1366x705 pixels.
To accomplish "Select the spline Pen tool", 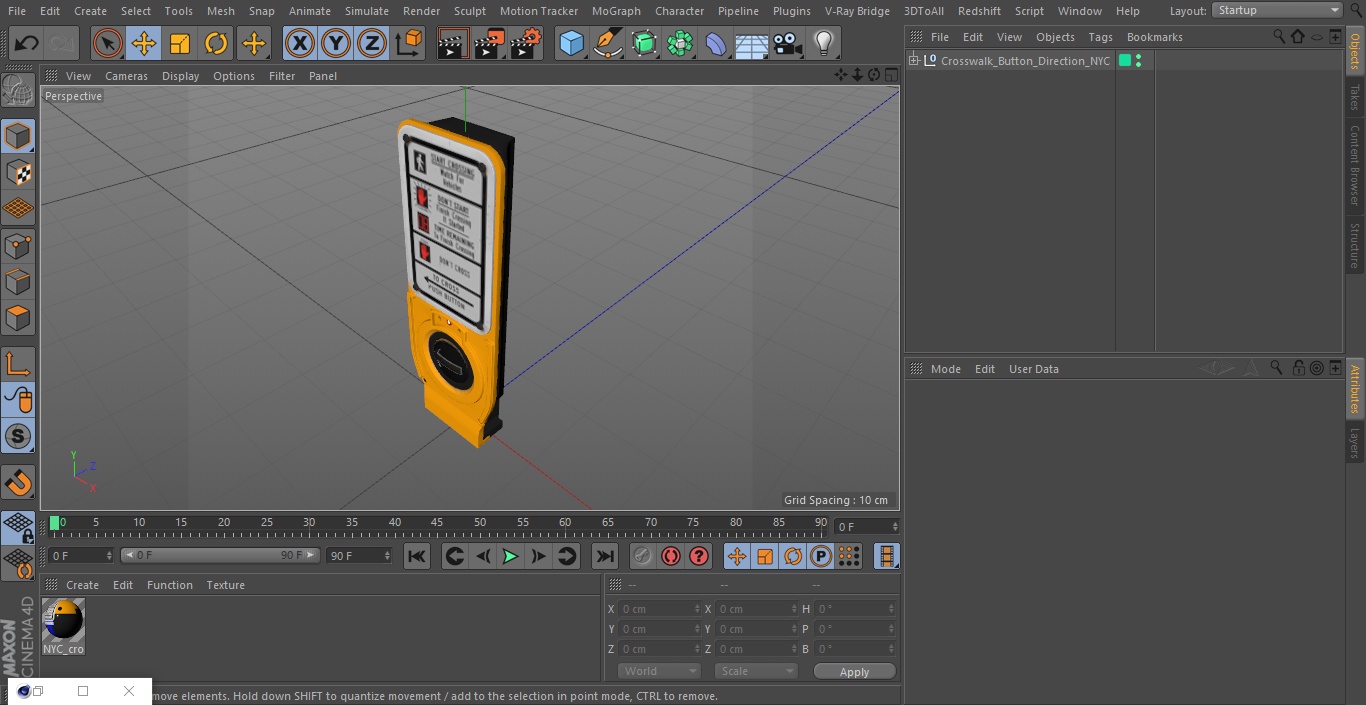I will [x=607, y=43].
